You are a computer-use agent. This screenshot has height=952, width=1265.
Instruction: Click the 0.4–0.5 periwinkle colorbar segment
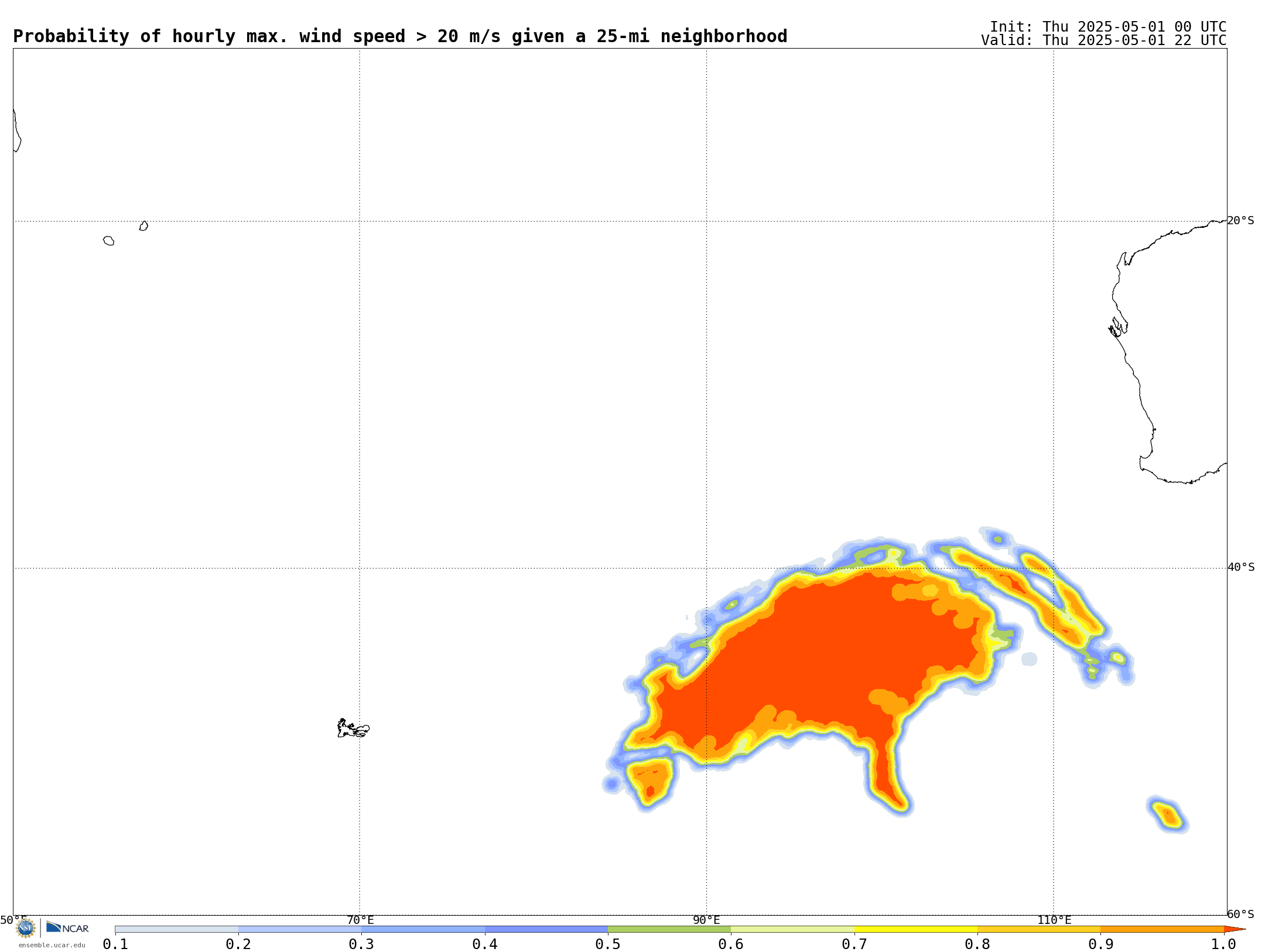click(x=546, y=929)
